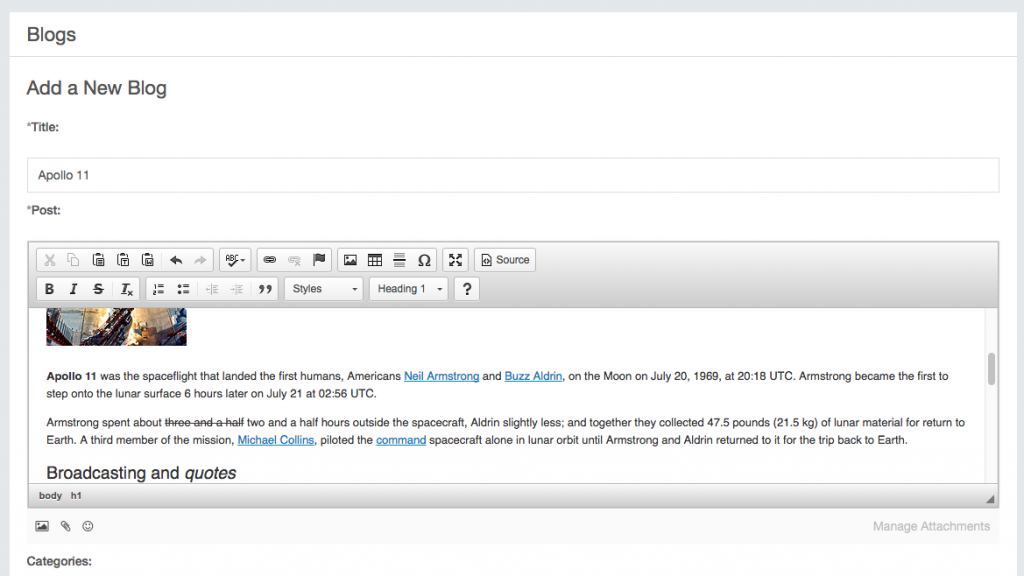Switch to Source view mode

[x=504, y=259]
